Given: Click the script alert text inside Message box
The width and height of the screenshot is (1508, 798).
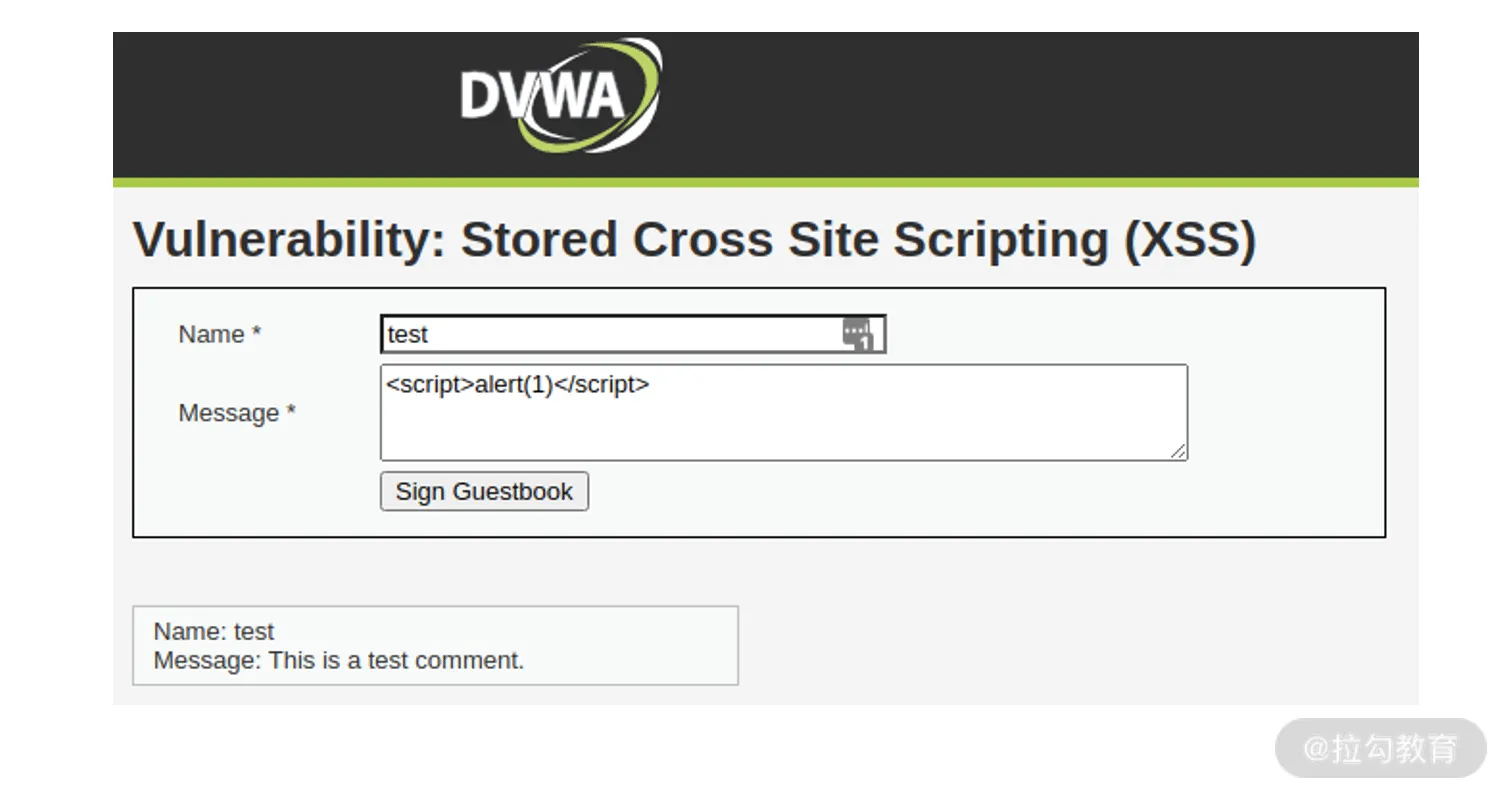Looking at the screenshot, I should [518, 385].
